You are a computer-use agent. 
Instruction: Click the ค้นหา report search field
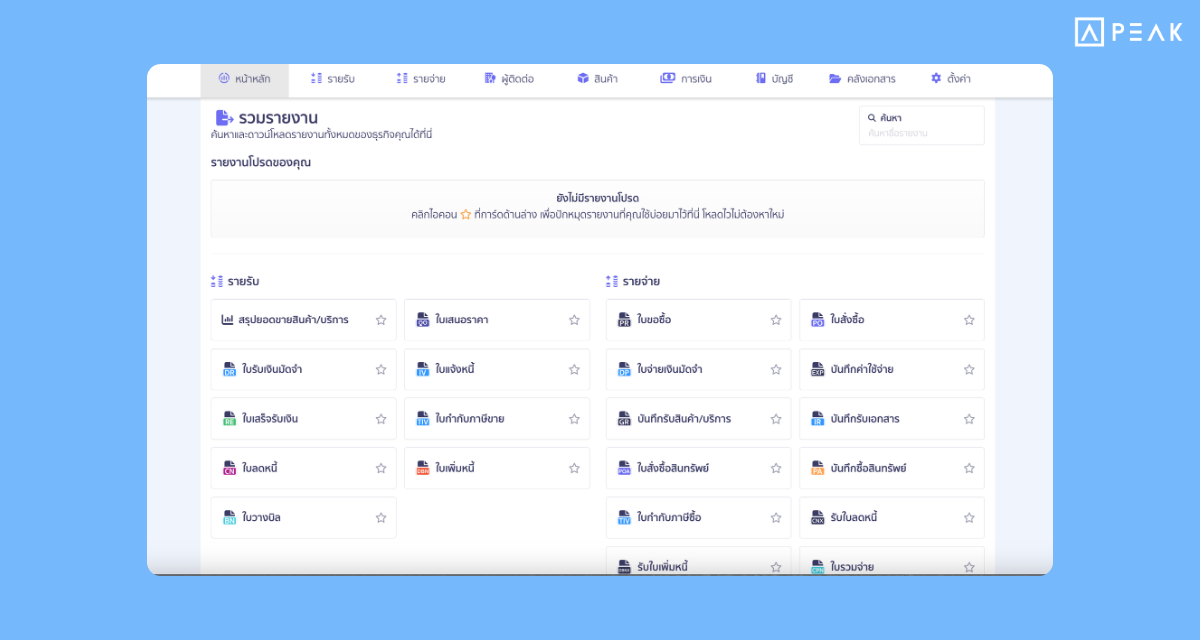pos(921,133)
